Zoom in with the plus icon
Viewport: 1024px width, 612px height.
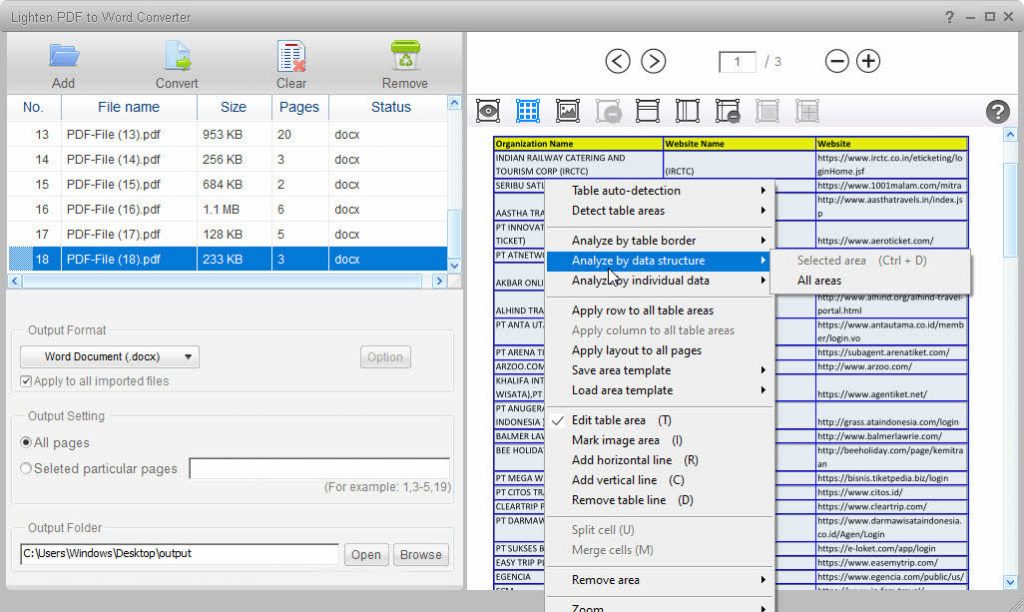click(868, 61)
